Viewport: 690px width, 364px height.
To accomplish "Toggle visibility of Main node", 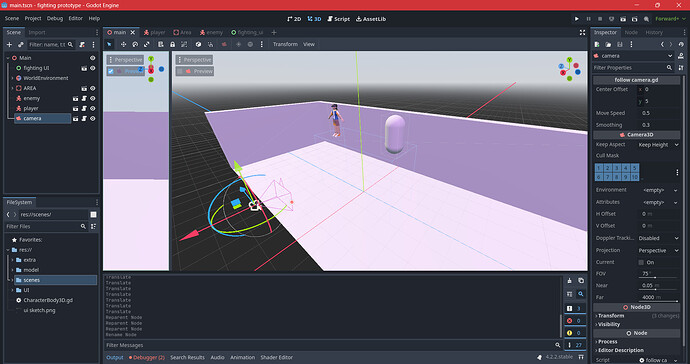I will click(92, 58).
